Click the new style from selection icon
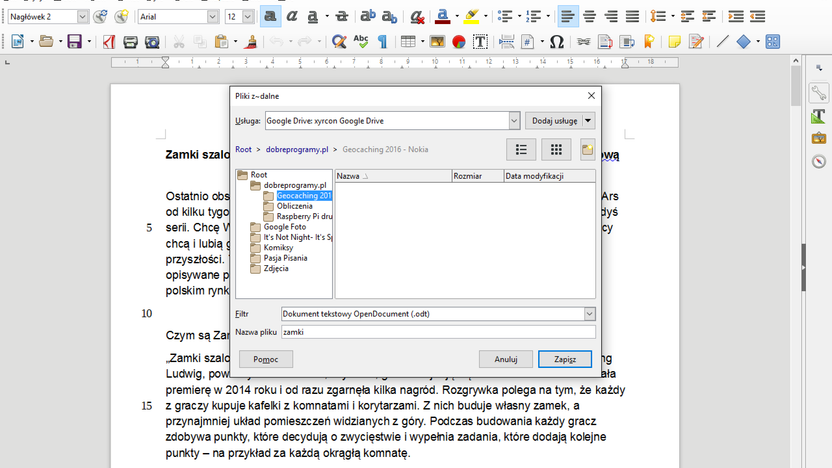The height and width of the screenshot is (468, 832). [x=122, y=16]
